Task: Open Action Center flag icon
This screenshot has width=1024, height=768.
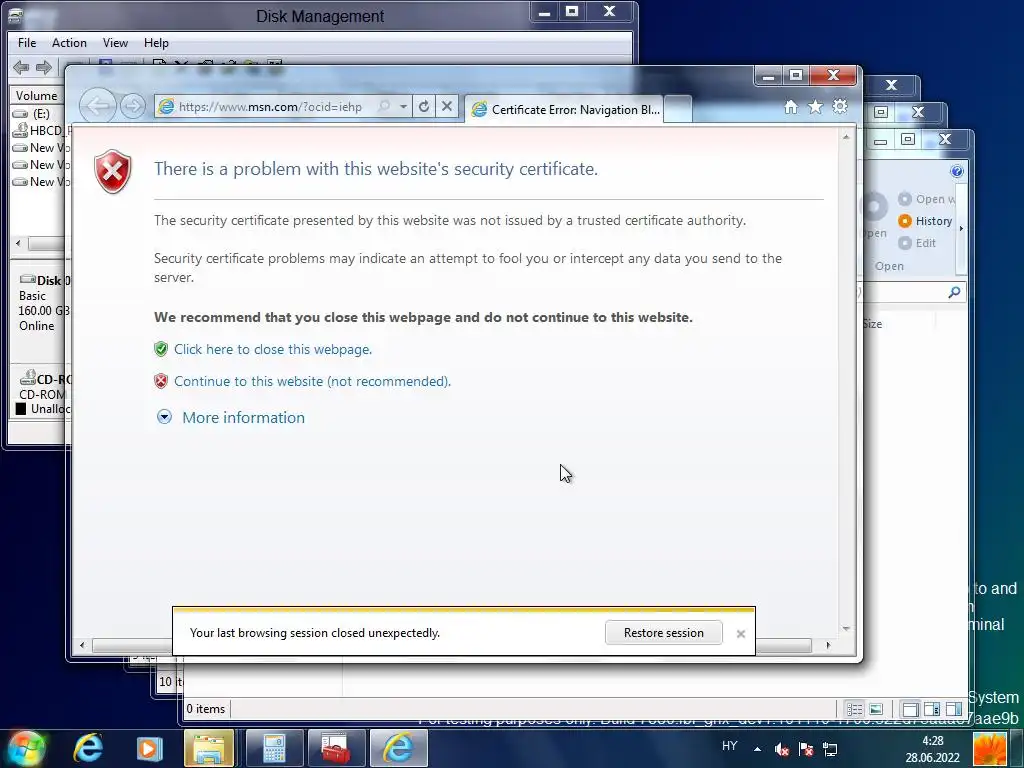Action: coord(806,749)
